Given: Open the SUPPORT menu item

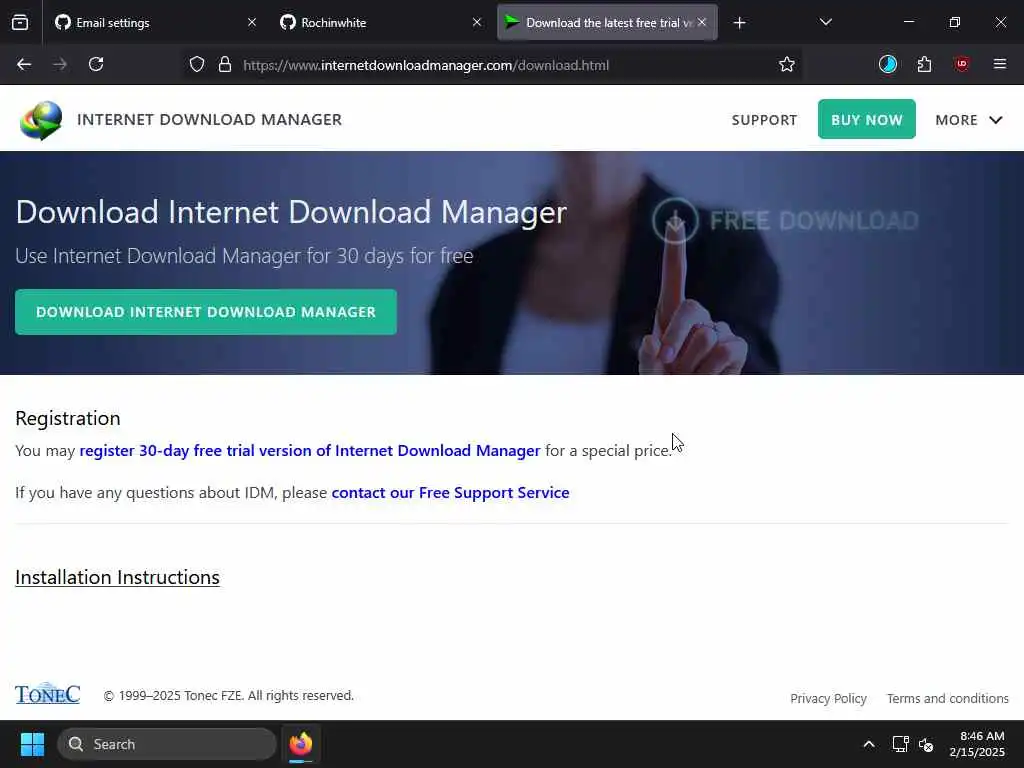Looking at the screenshot, I should coord(764,120).
